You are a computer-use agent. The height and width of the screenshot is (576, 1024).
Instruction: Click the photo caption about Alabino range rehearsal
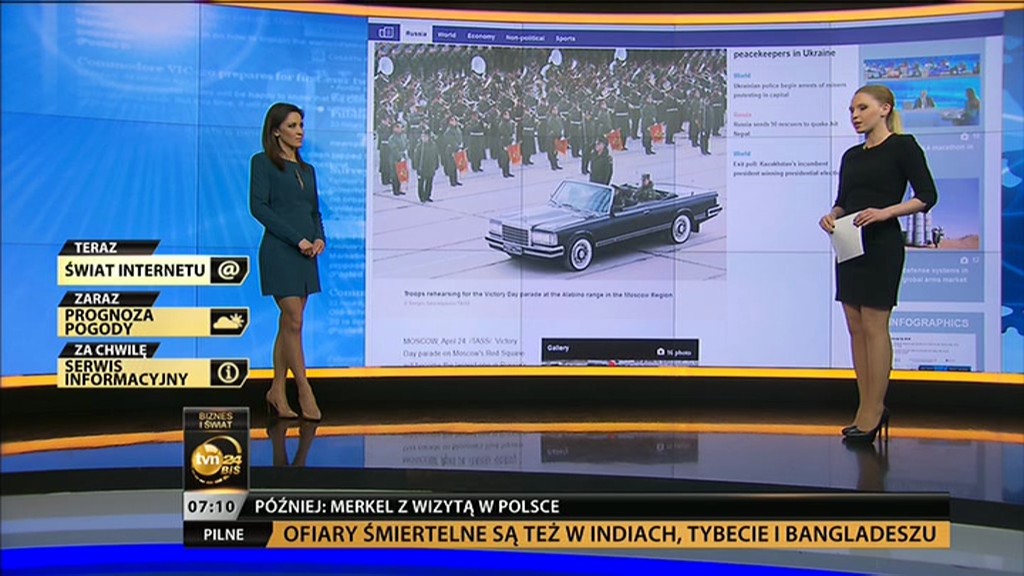[537, 295]
